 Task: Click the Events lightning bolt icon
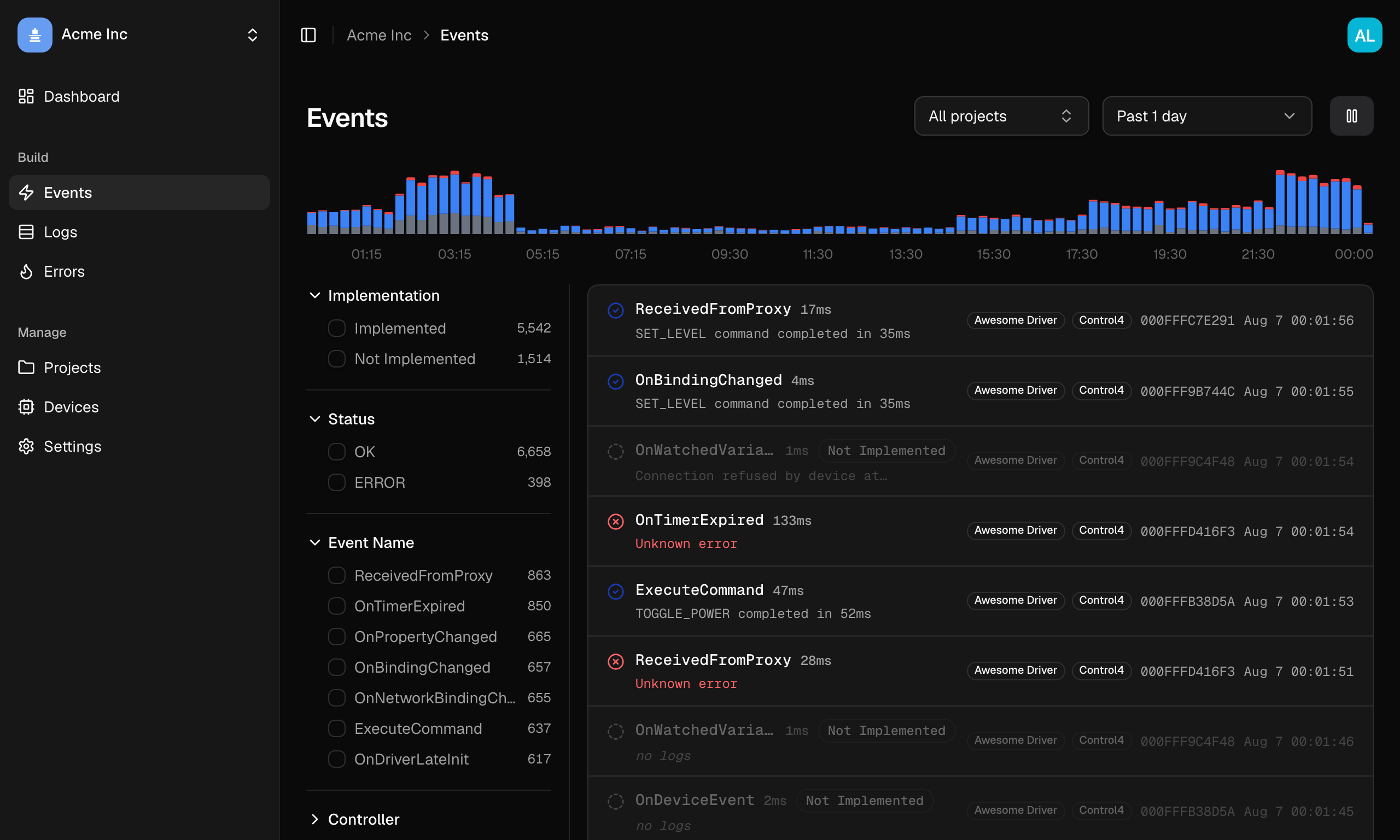(26, 192)
